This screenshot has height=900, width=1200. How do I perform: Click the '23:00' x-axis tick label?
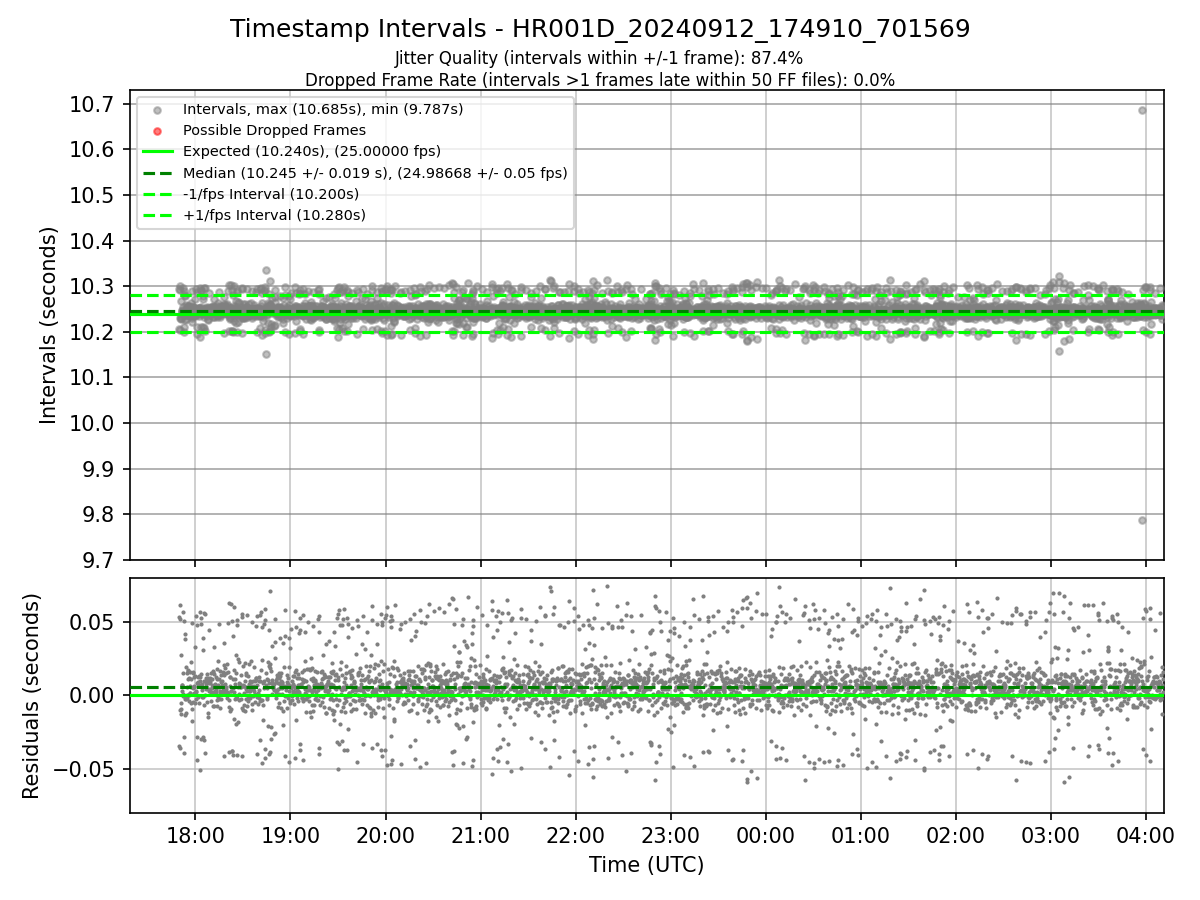point(670,834)
